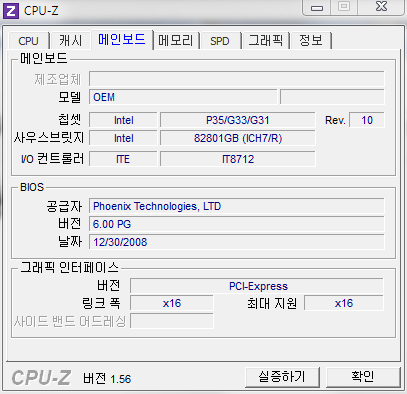Click Phoenix Technologies, LTD BIOS vendor

click(x=237, y=206)
